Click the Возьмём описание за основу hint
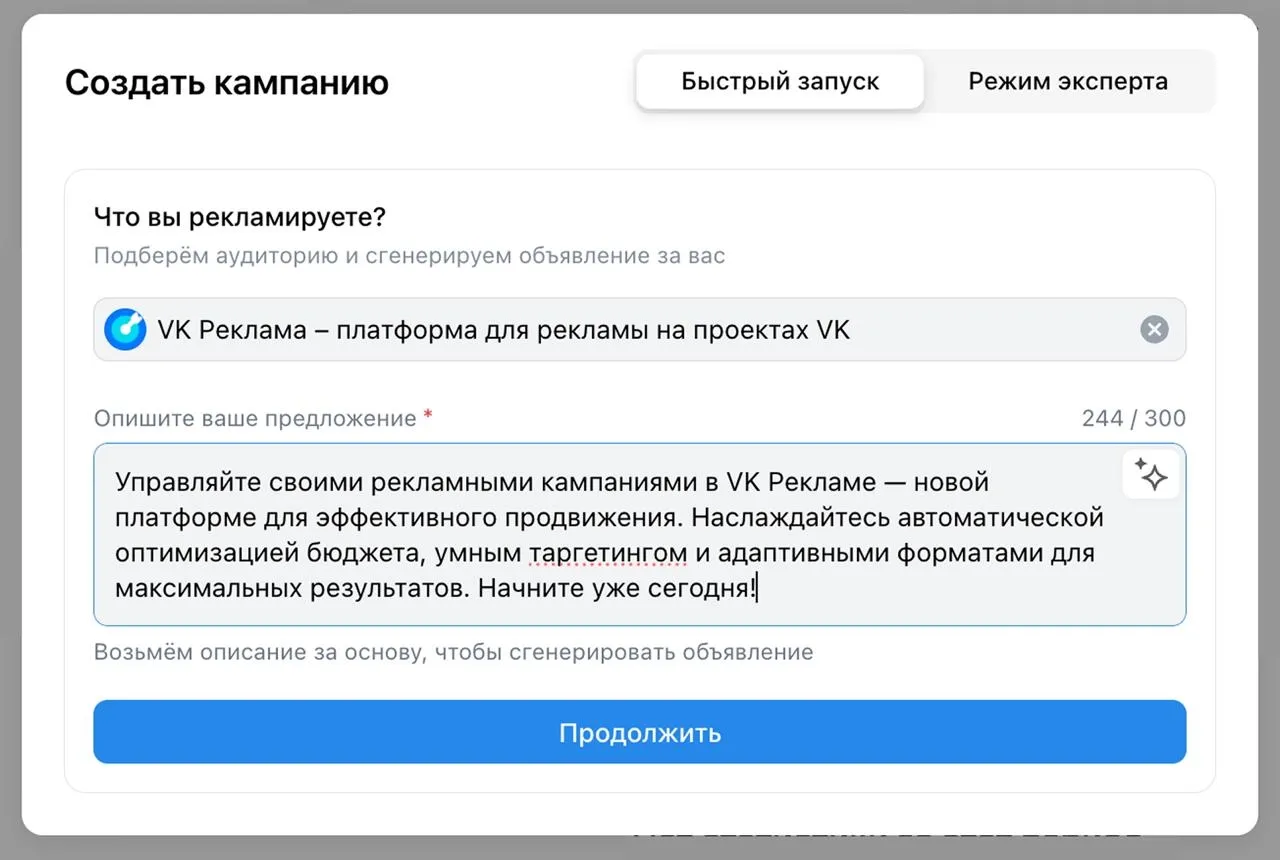This screenshot has width=1280, height=860. pos(453,653)
